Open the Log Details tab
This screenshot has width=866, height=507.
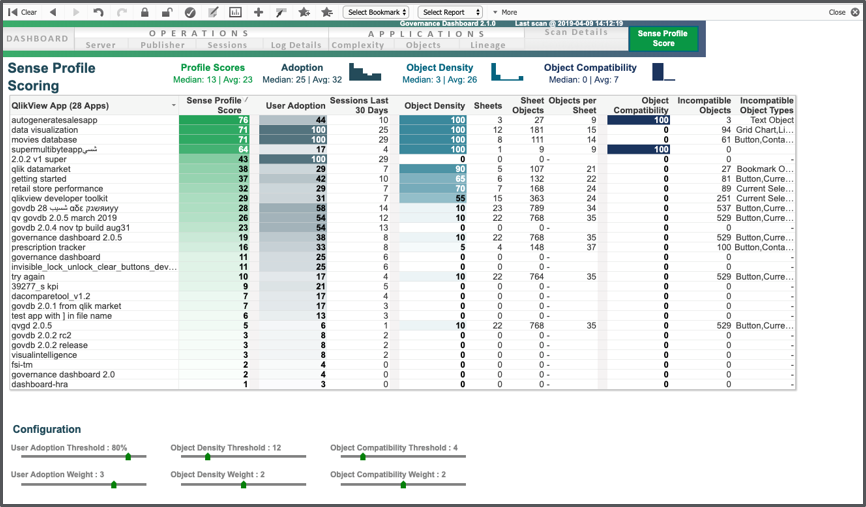click(295, 45)
